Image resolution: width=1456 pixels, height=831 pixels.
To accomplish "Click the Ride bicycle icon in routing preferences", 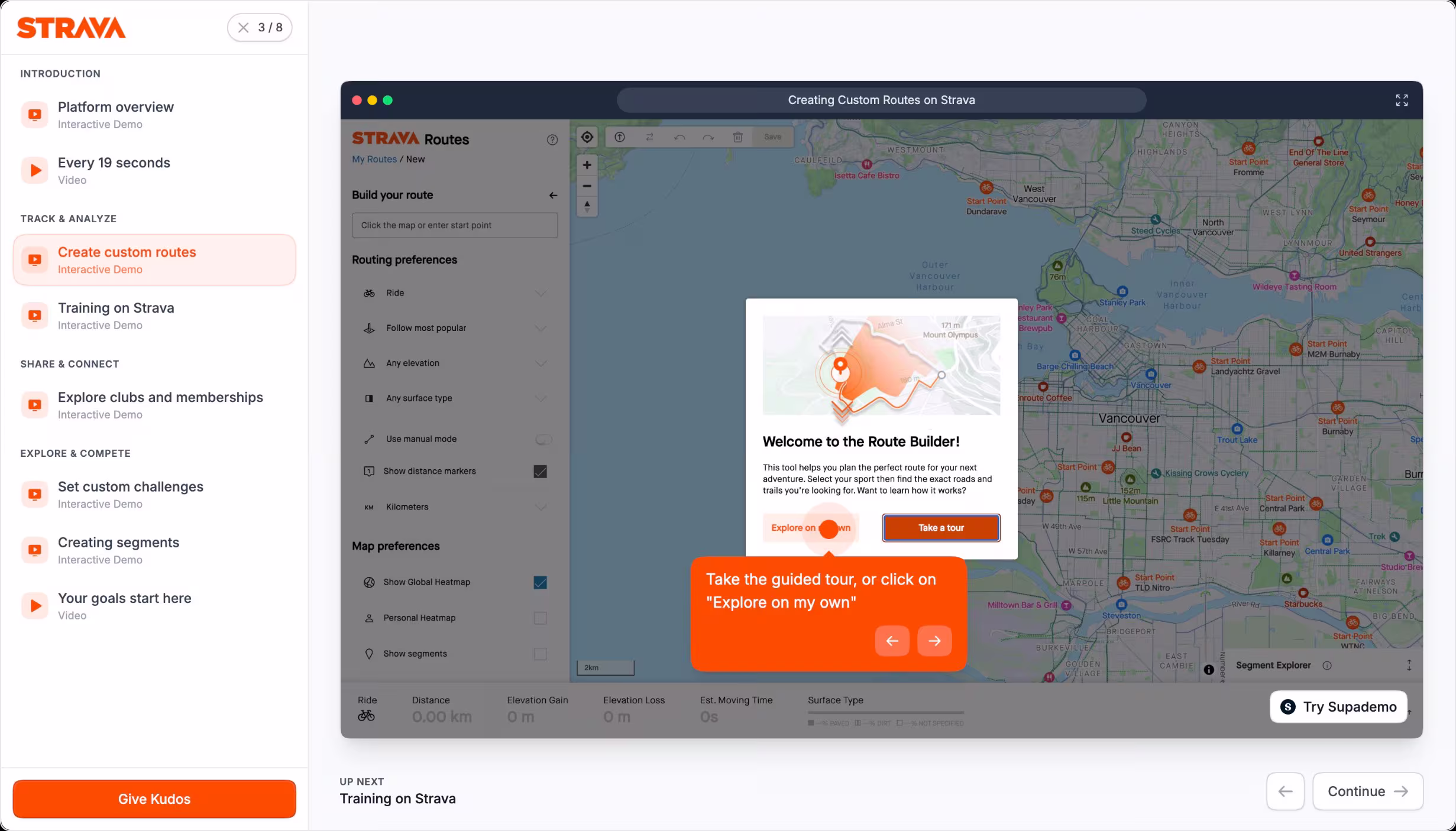I will (369, 293).
